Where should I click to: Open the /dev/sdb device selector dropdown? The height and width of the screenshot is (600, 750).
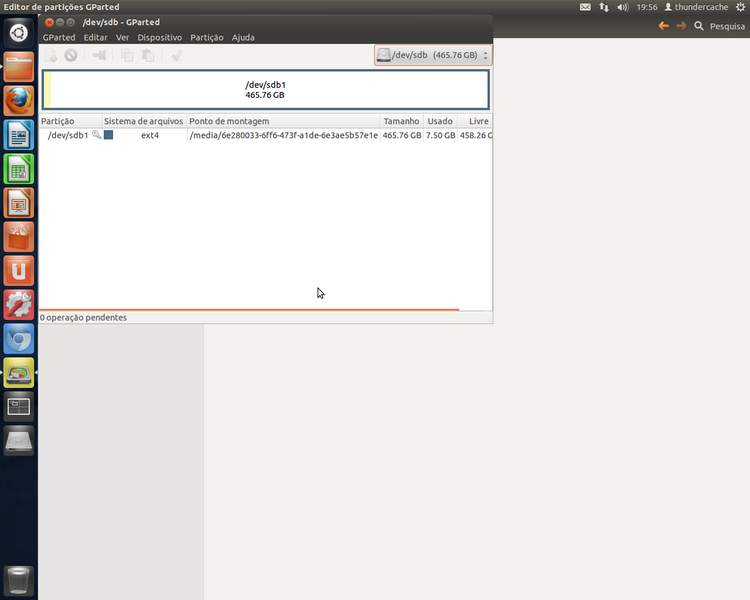(x=433, y=55)
